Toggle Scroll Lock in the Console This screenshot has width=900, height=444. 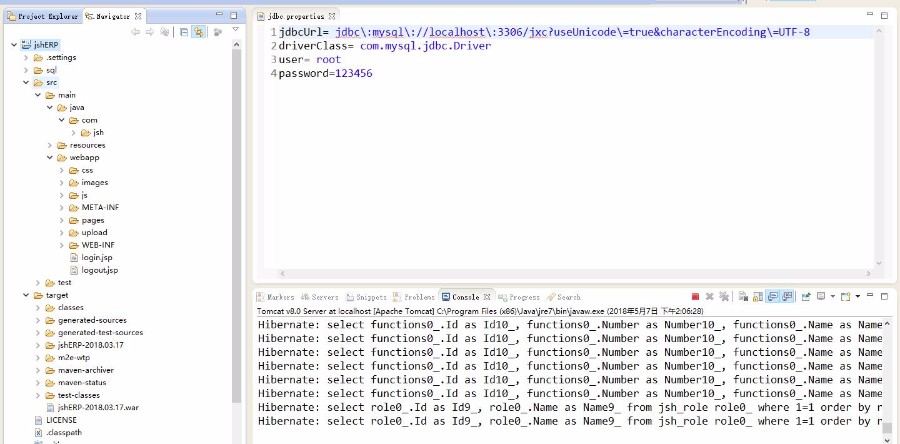(758, 297)
